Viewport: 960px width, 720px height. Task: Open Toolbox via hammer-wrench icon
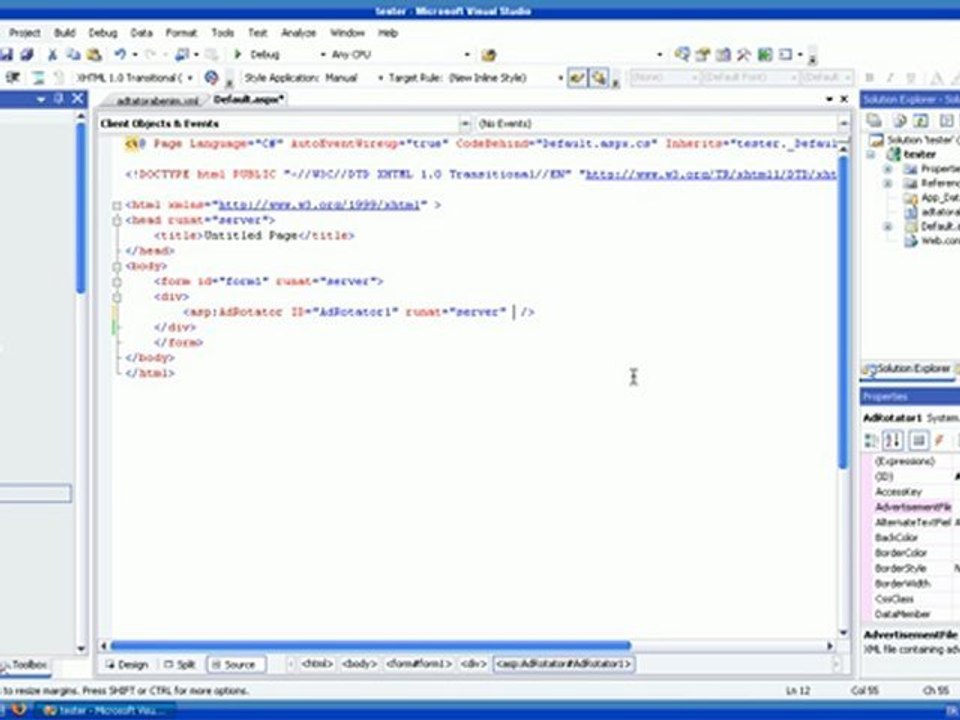744,54
